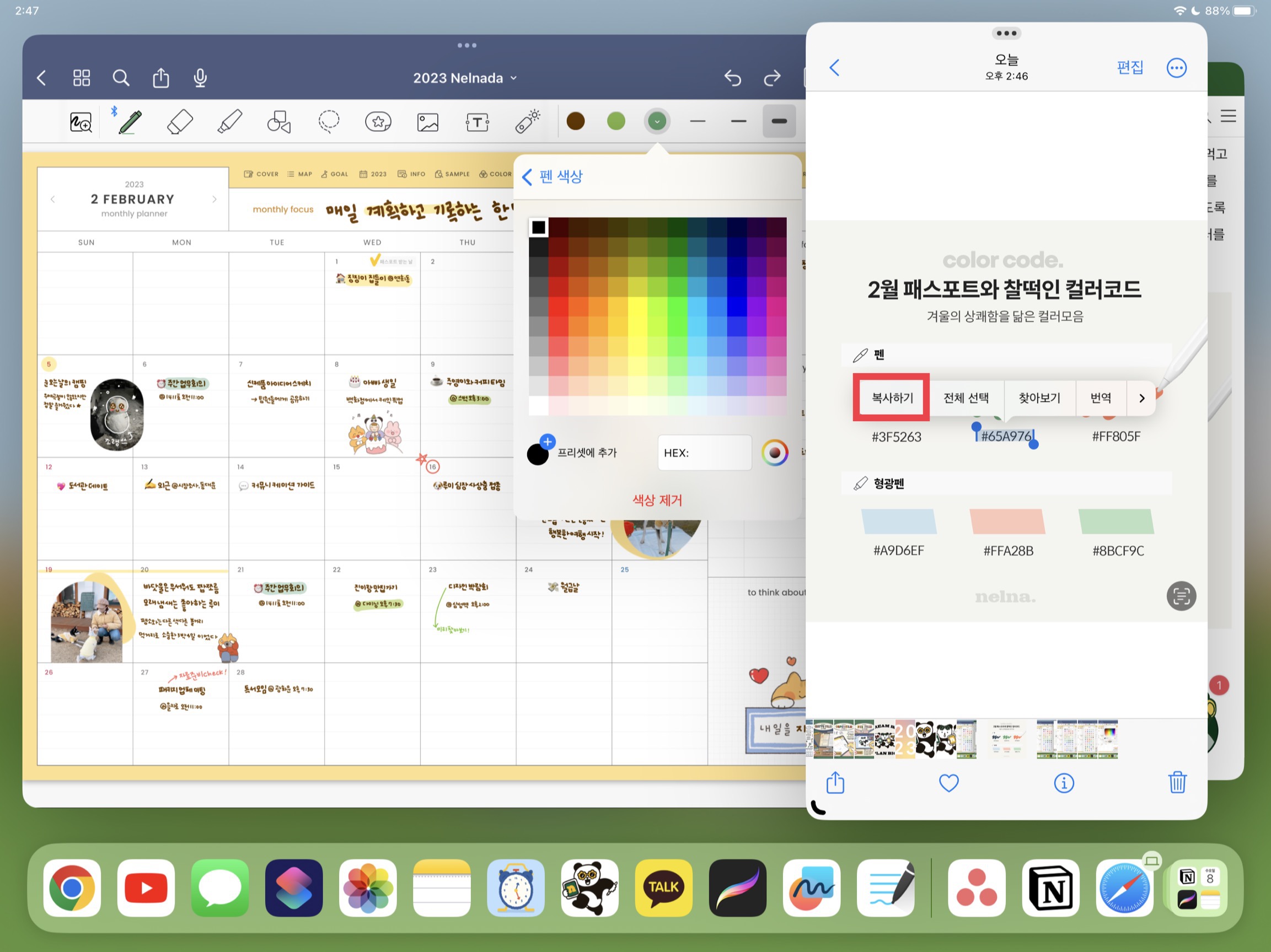Open the GOAL tab in planner
Viewport: 1271px width, 952px height.
(334, 174)
